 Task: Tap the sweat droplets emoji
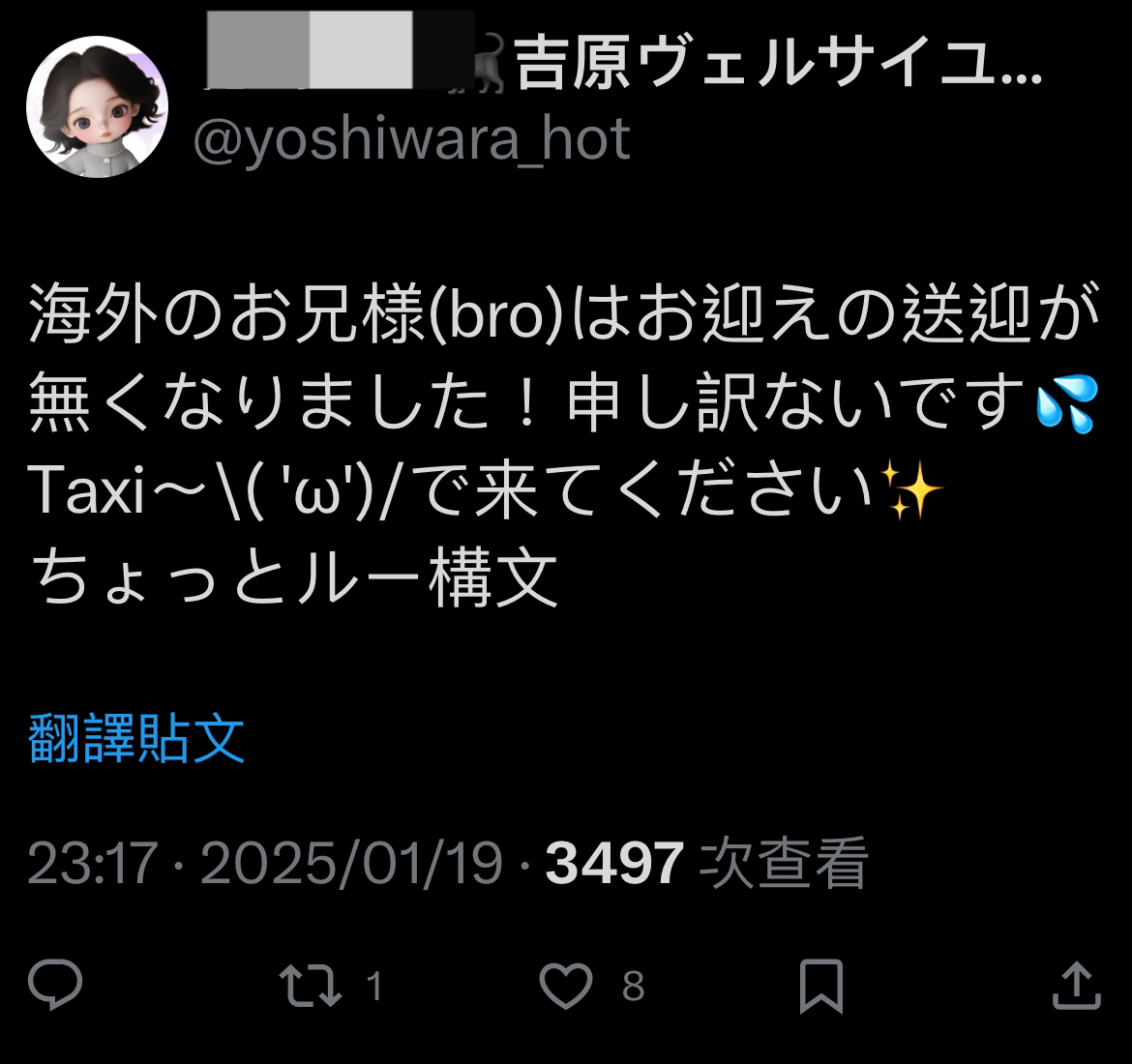pyautogui.click(x=1067, y=403)
